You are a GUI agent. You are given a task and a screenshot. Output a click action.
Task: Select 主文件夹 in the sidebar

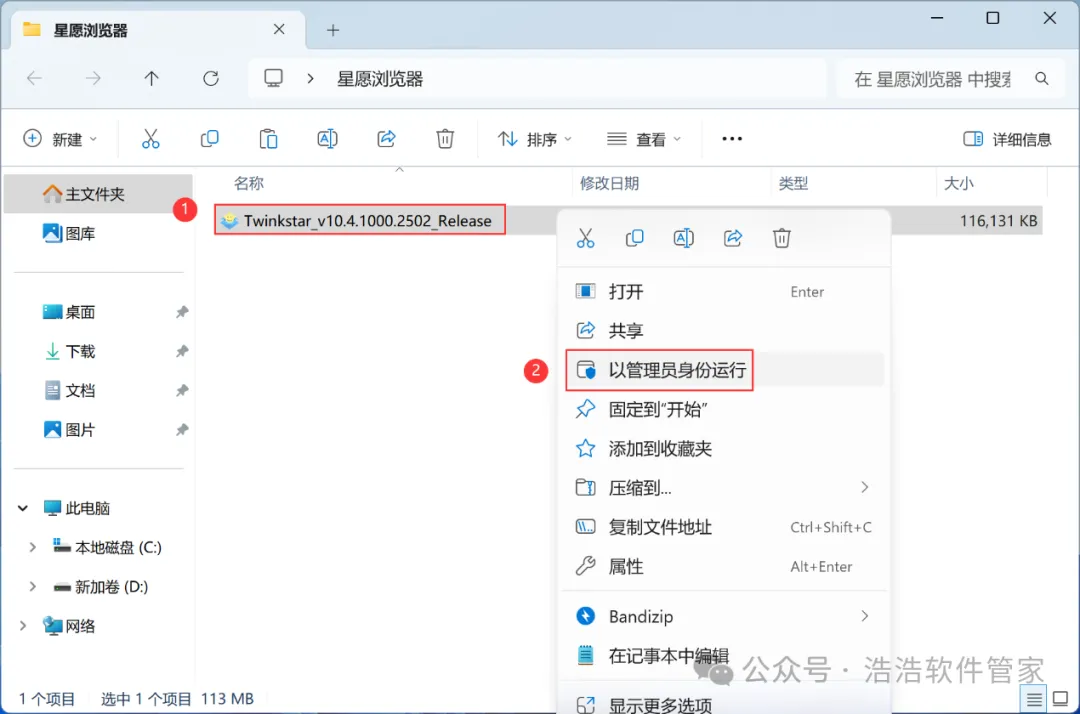(98, 195)
